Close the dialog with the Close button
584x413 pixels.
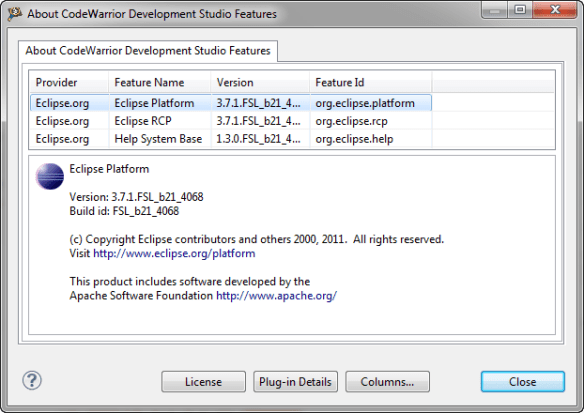(x=523, y=382)
